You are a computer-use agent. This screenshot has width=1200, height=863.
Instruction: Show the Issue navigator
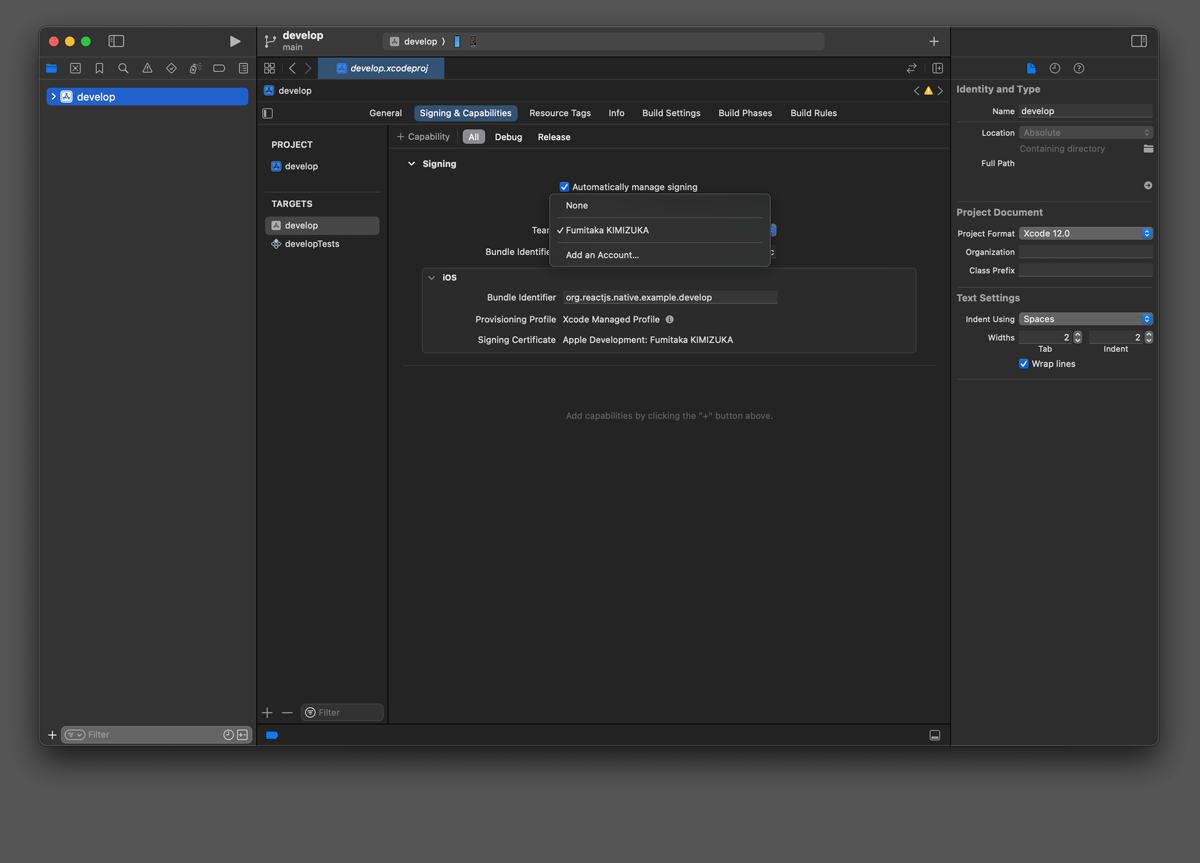[147, 69]
